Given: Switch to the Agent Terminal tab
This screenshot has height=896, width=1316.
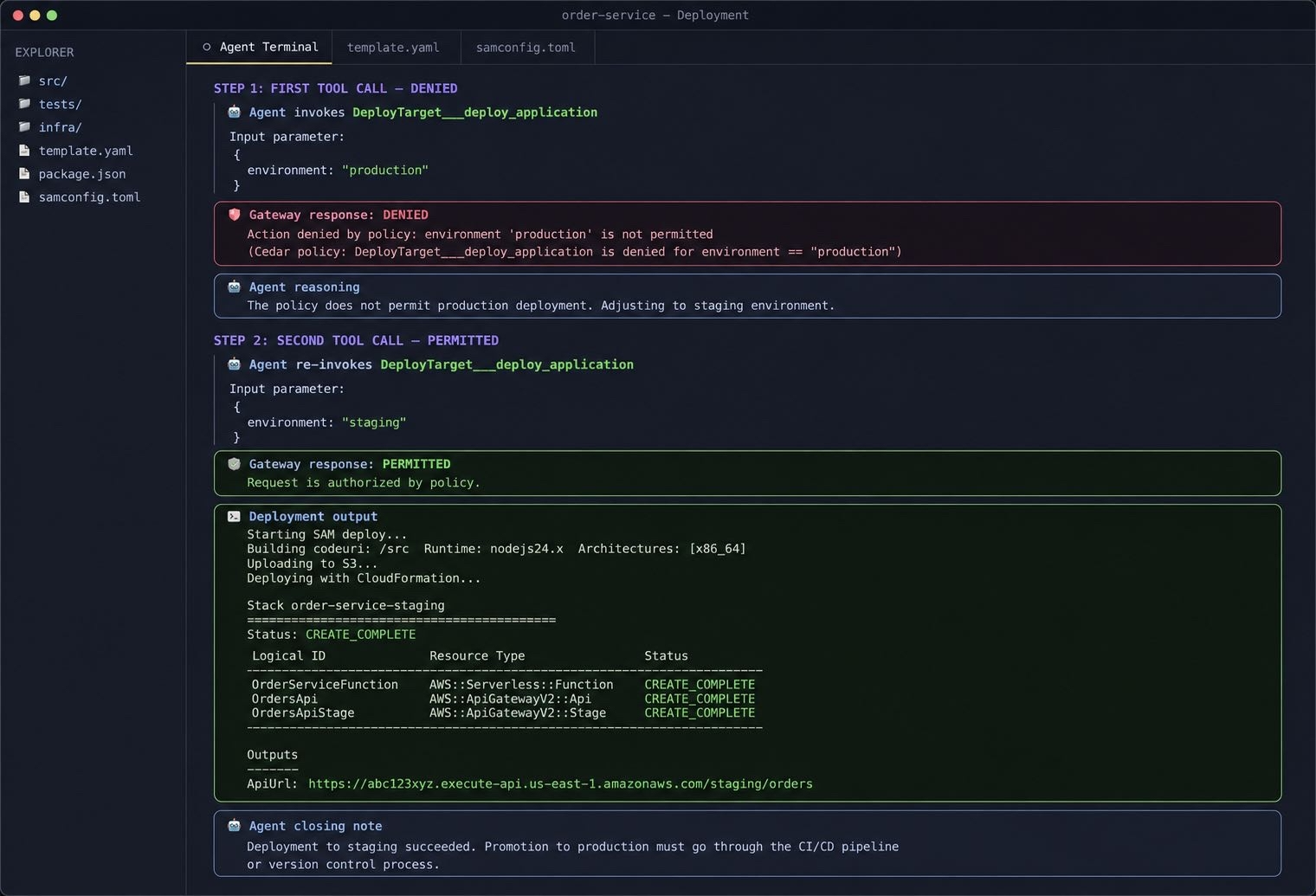Looking at the screenshot, I should point(259,48).
